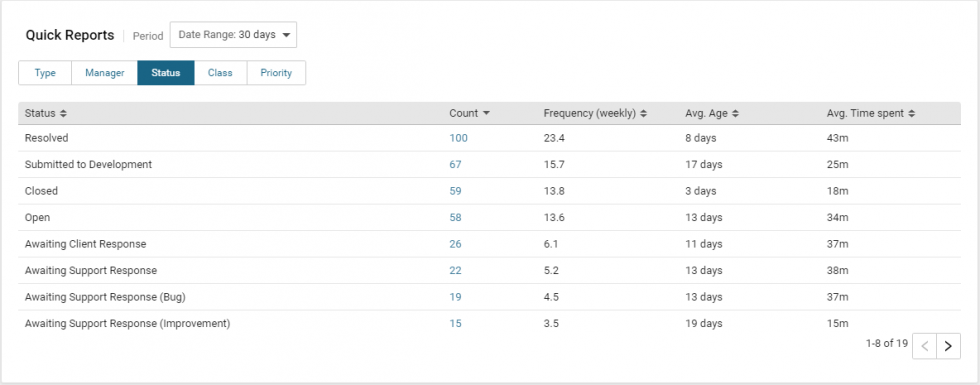Sort by Frequency (weekly) column

coord(595,113)
